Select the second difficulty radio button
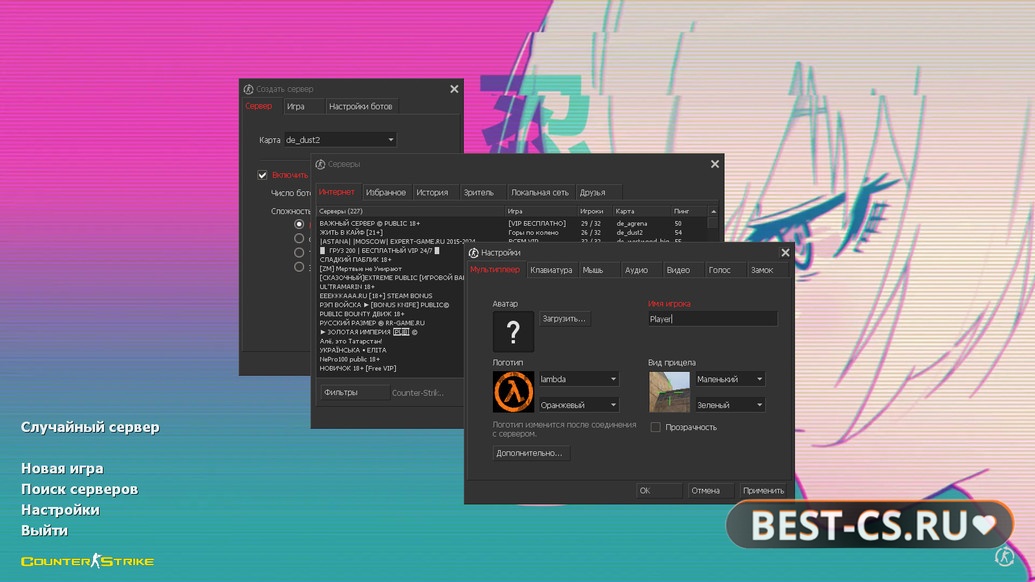Screen dimensions: 1035x582 pos(299,238)
